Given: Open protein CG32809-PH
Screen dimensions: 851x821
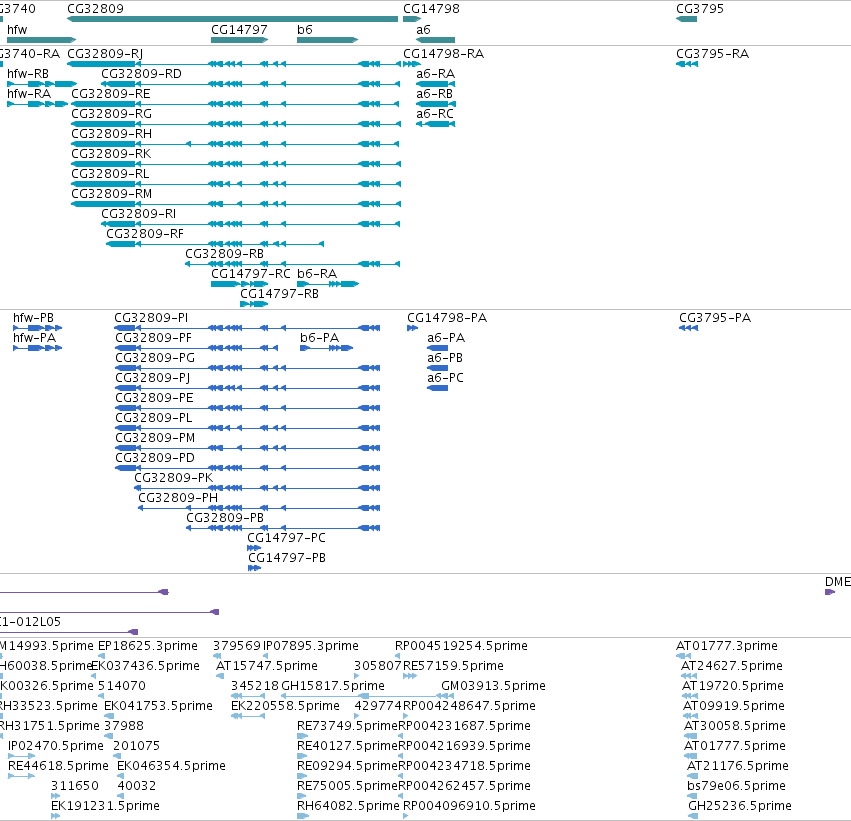Looking at the screenshot, I should click(259, 508).
